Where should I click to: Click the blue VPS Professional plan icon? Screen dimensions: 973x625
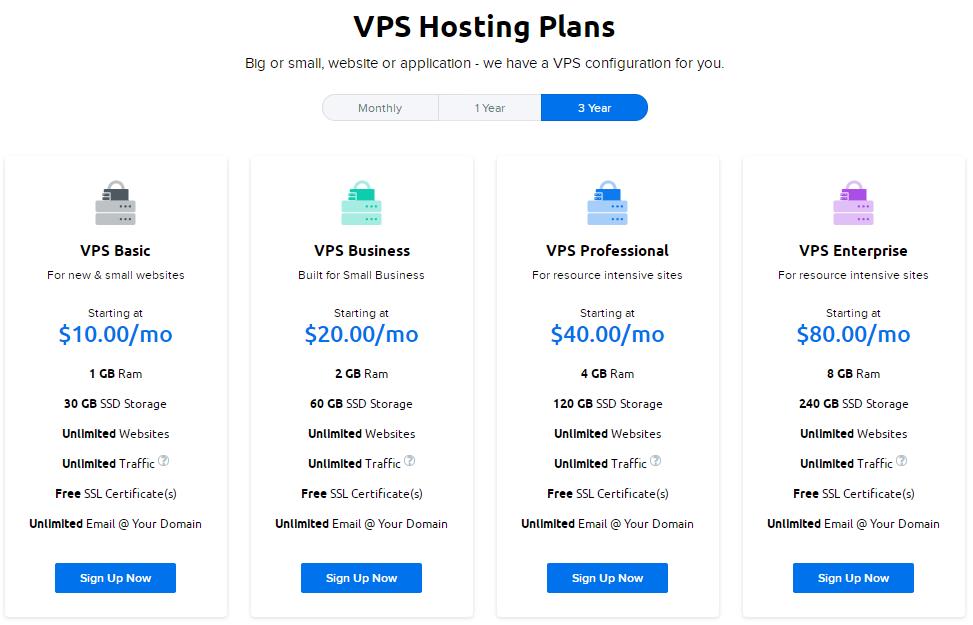pyautogui.click(x=607, y=203)
